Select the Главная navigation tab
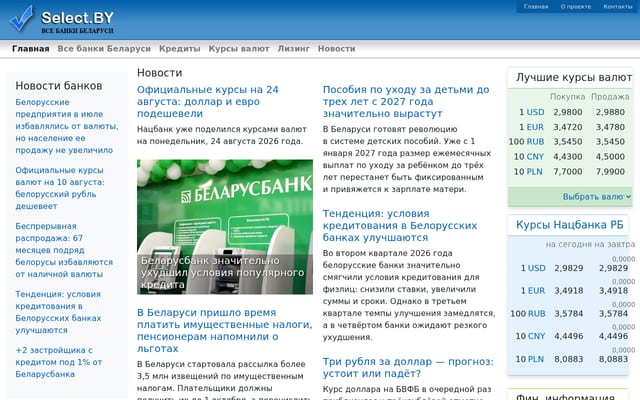Image resolution: width=640 pixels, height=400 pixels. pyautogui.click(x=31, y=49)
